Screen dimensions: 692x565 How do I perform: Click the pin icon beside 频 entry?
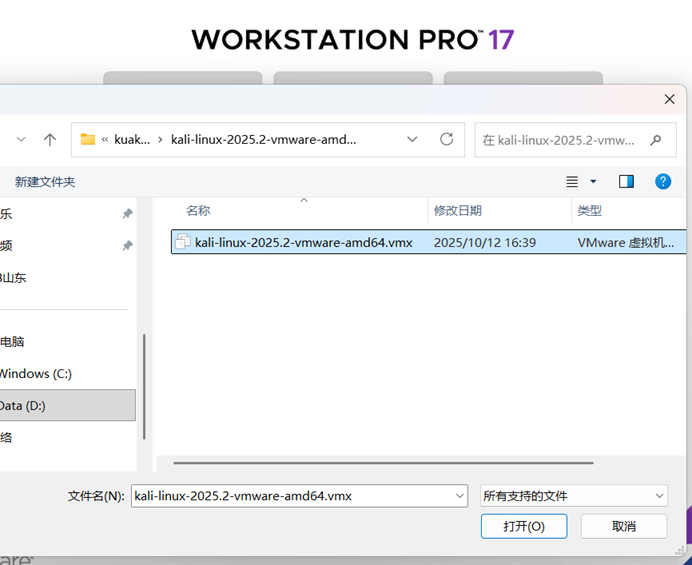click(127, 245)
